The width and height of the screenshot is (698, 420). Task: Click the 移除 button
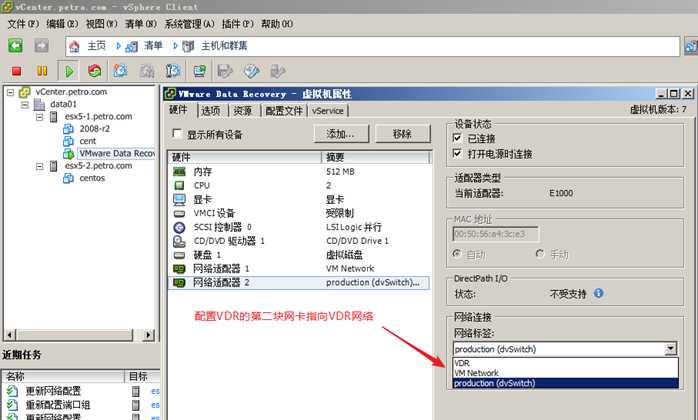[x=402, y=134]
